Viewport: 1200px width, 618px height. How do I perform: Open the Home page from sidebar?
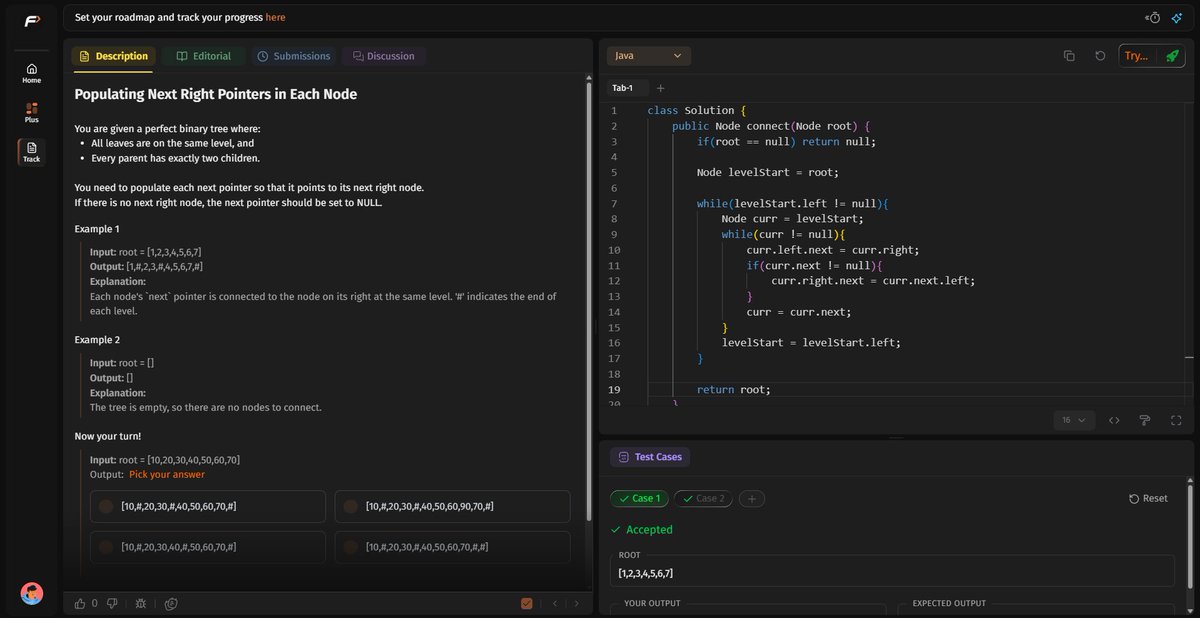(x=31, y=73)
